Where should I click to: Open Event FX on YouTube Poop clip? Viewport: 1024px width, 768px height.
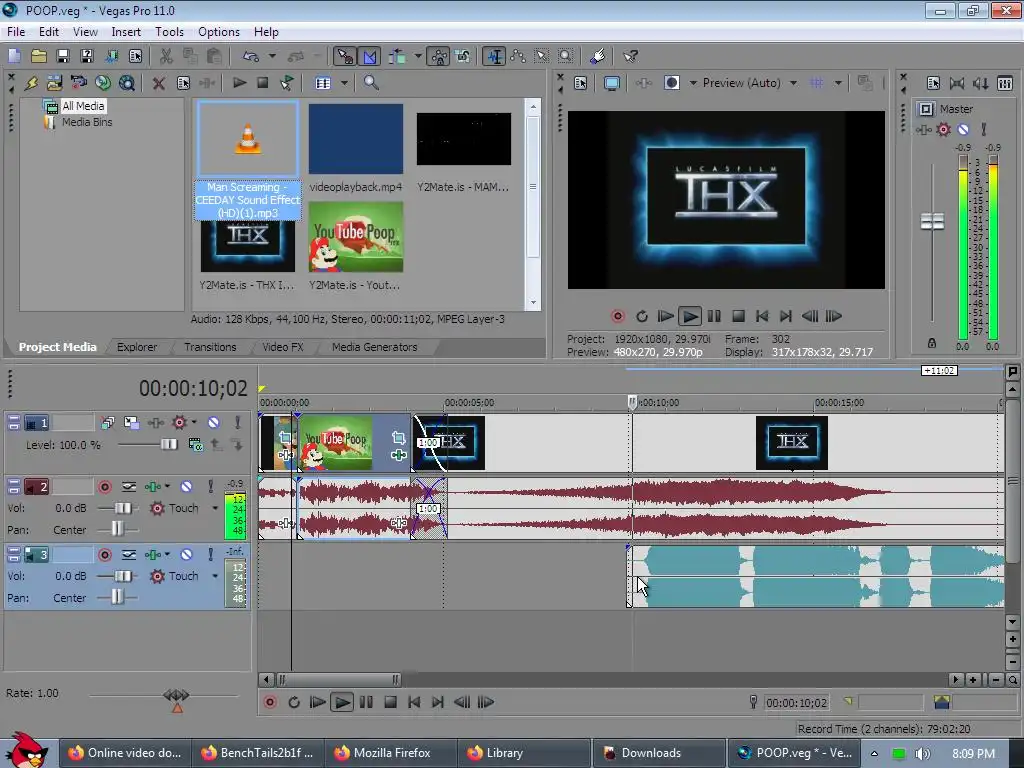click(398, 455)
